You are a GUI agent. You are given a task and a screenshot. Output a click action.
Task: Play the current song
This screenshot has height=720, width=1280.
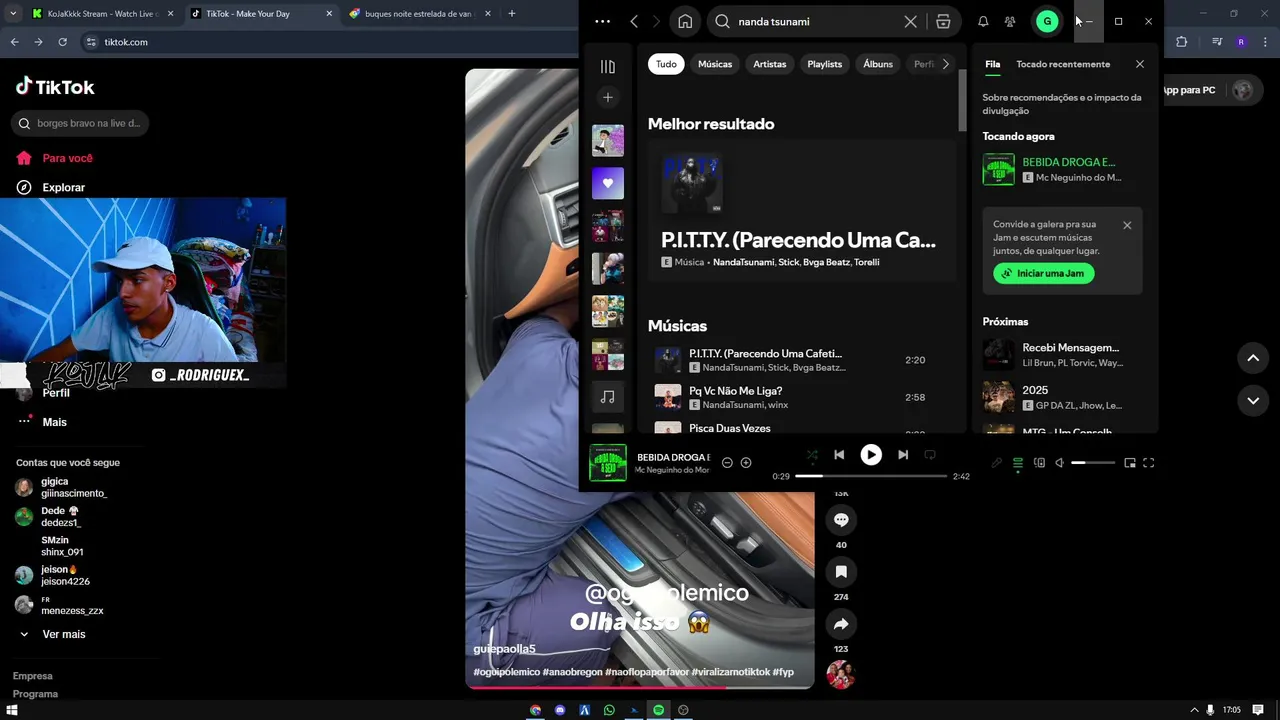pyautogui.click(x=871, y=455)
